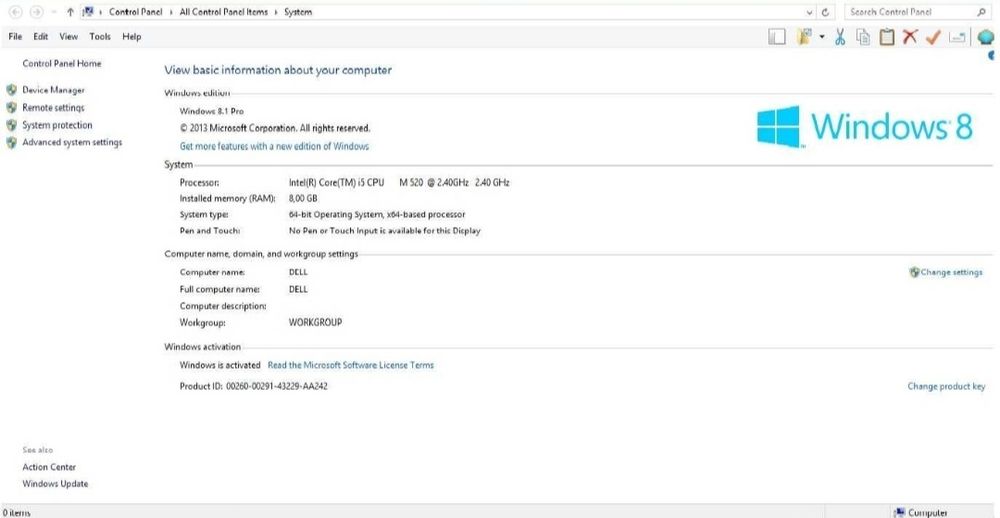Open the Edit menu
This screenshot has height=518, width=1000.
(x=41, y=37)
